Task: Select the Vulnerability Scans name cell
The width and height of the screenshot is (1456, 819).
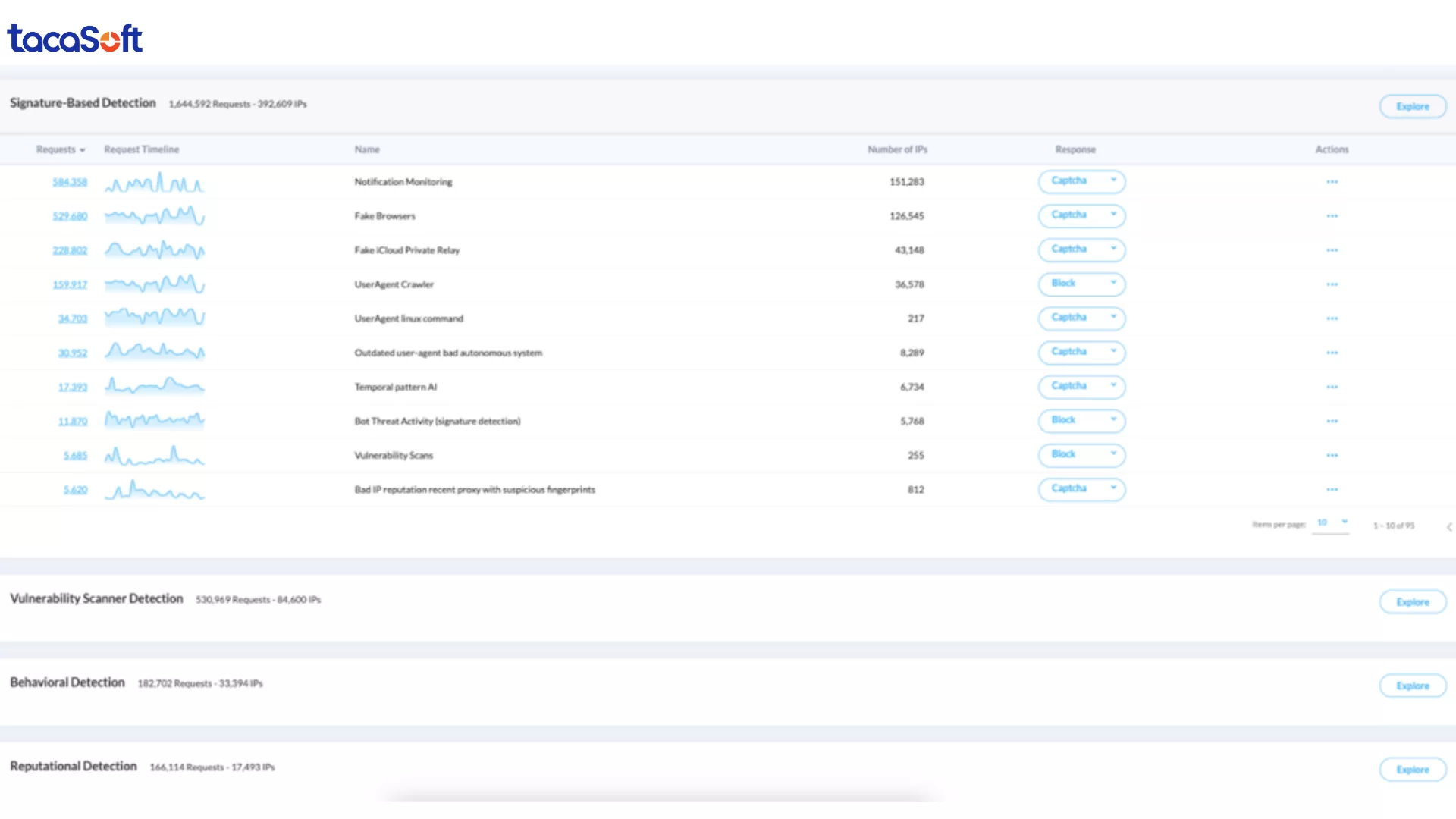Action: 394,455
